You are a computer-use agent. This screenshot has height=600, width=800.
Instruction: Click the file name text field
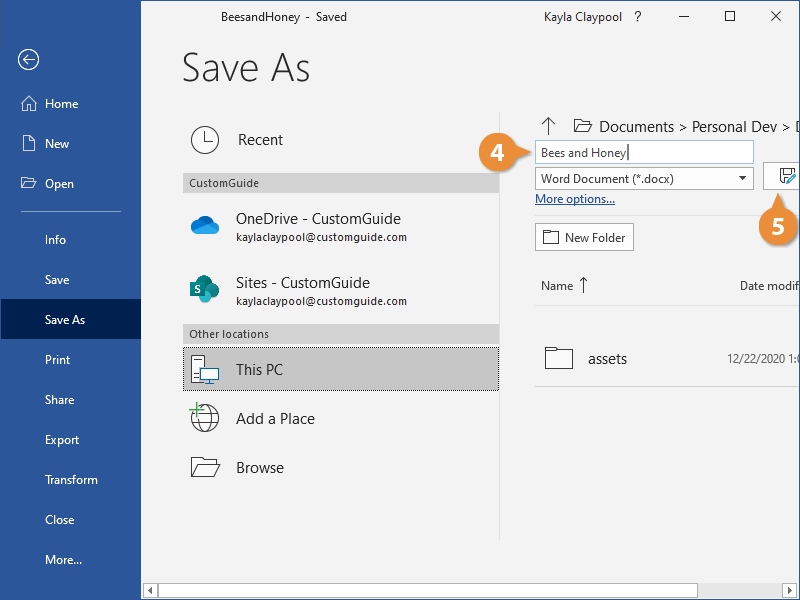coord(644,153)
